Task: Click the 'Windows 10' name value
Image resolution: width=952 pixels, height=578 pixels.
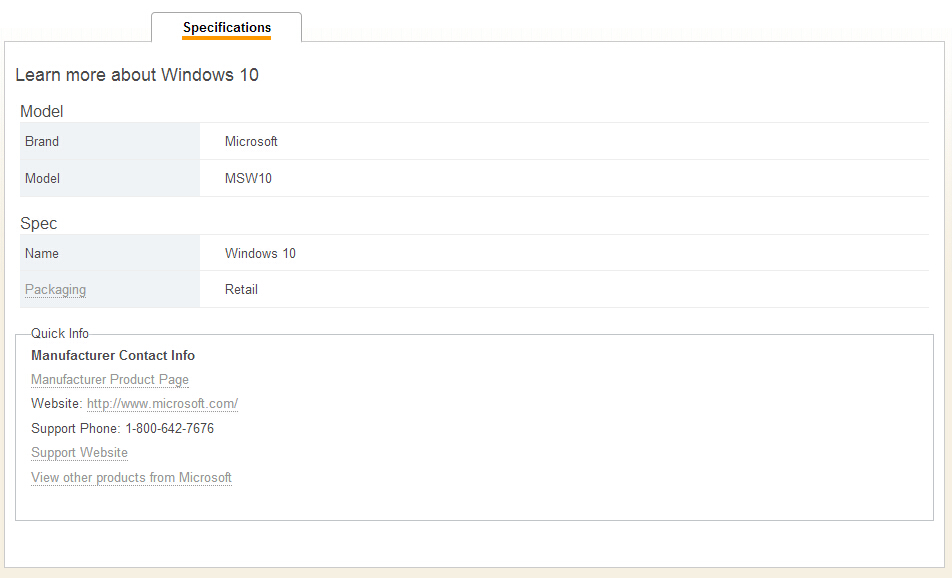Action: pyautogui.click(x=260, y=253)
